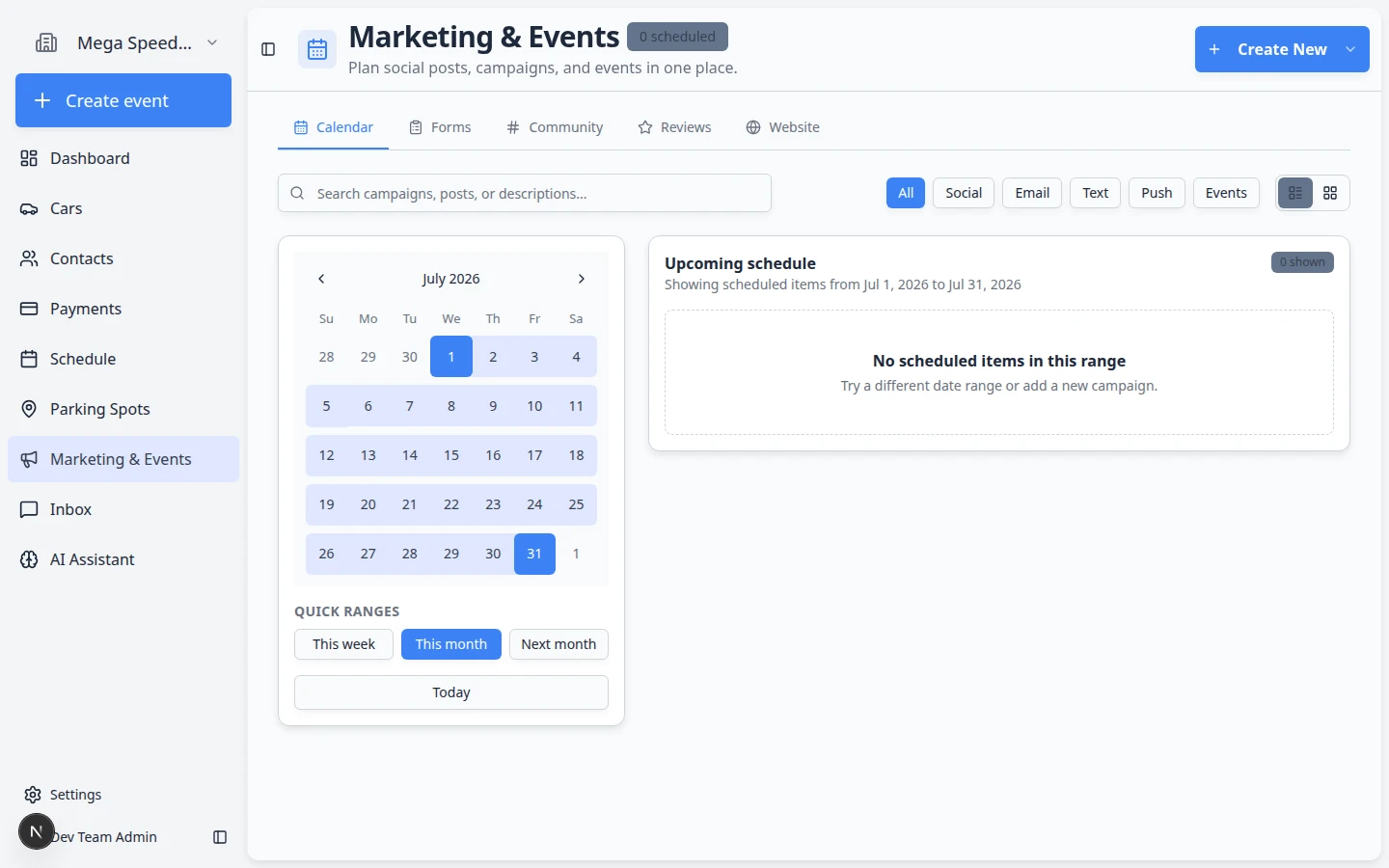Select the Marketing & Events sidebar item
Viewport: 1389px width, 868px height.
click(x=123, y=459)
